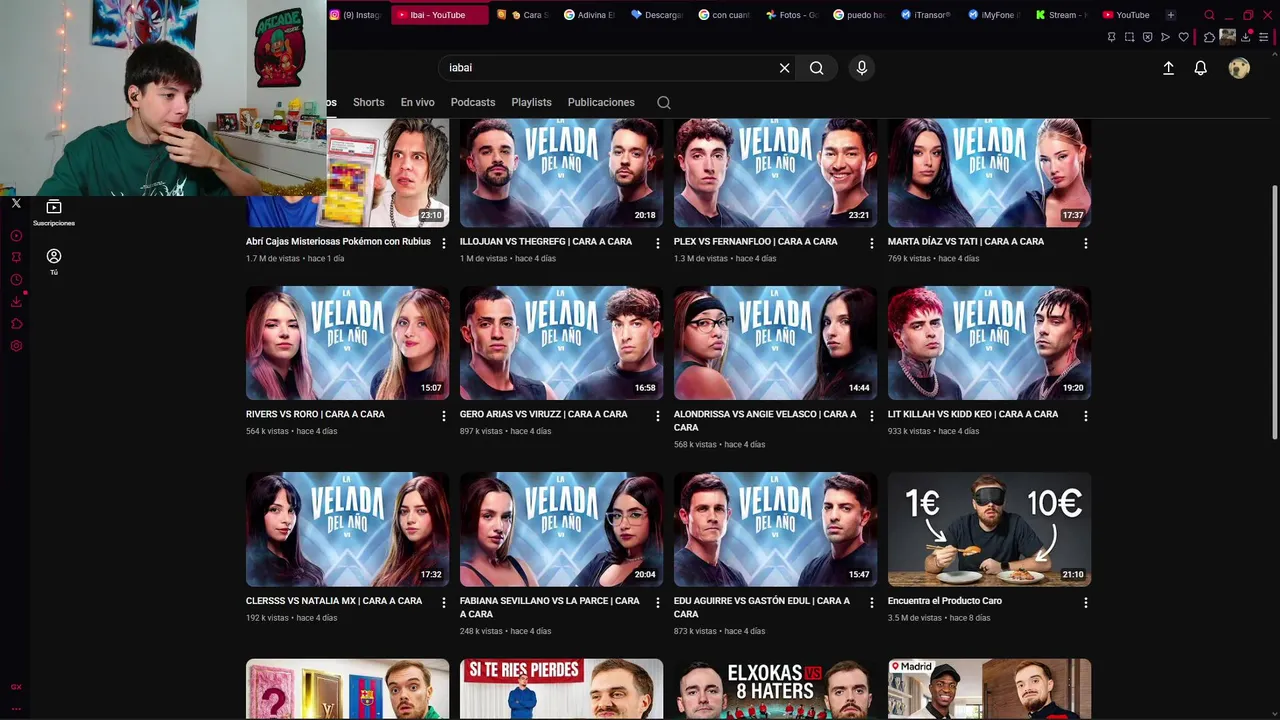Open options menu for LIT KILLAH VS KIDD KEO video
This screenshot has height=720, width=1280.
click(x=1085, y=416)
